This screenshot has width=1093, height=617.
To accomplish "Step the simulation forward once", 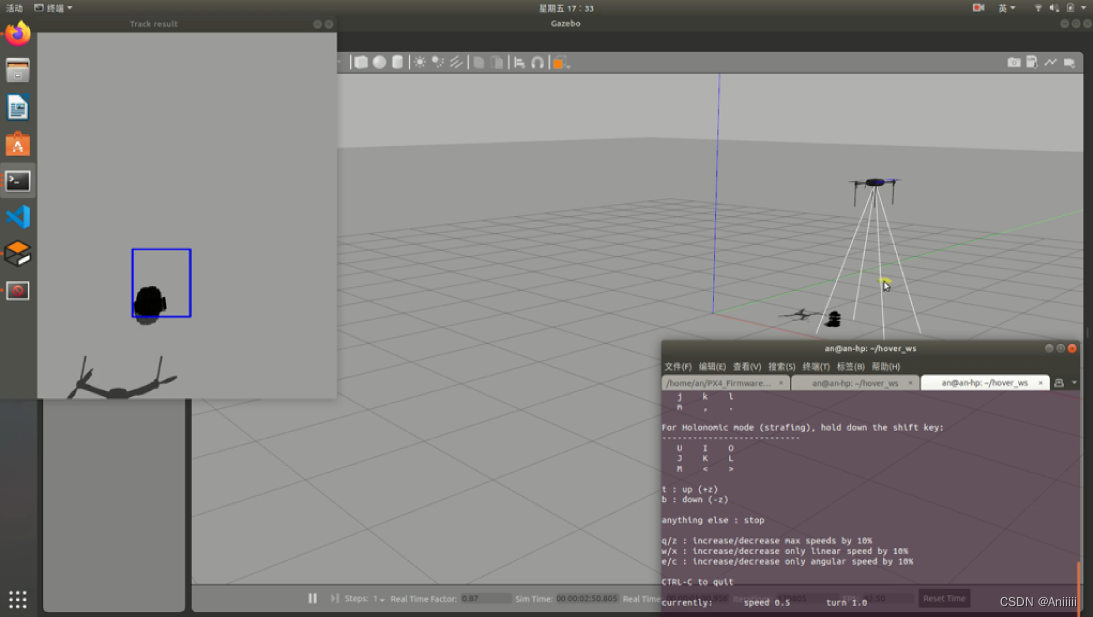I will [335, 598].
